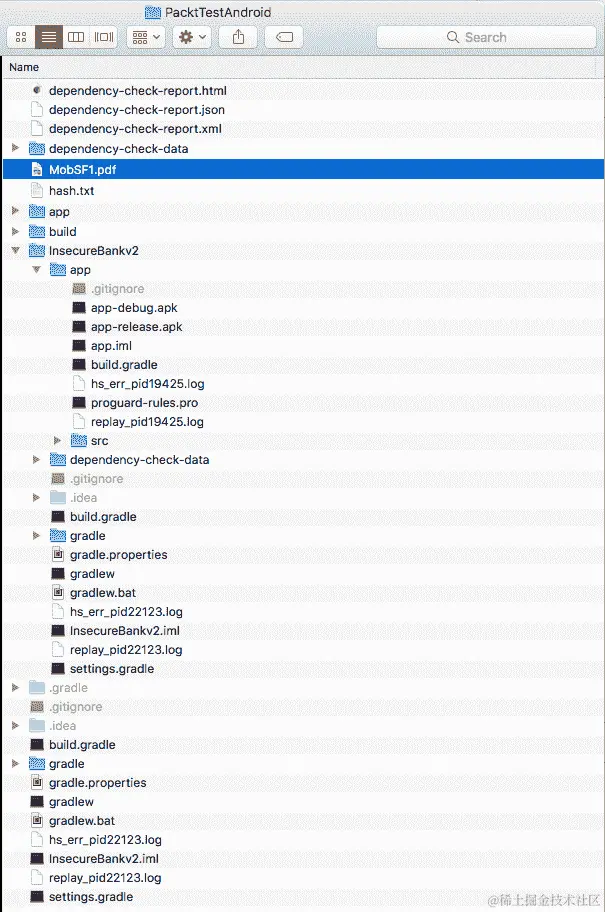Screen dimensions: 605x912
Task: Select the build.gradle row under nested app
Action: point(302,365)
